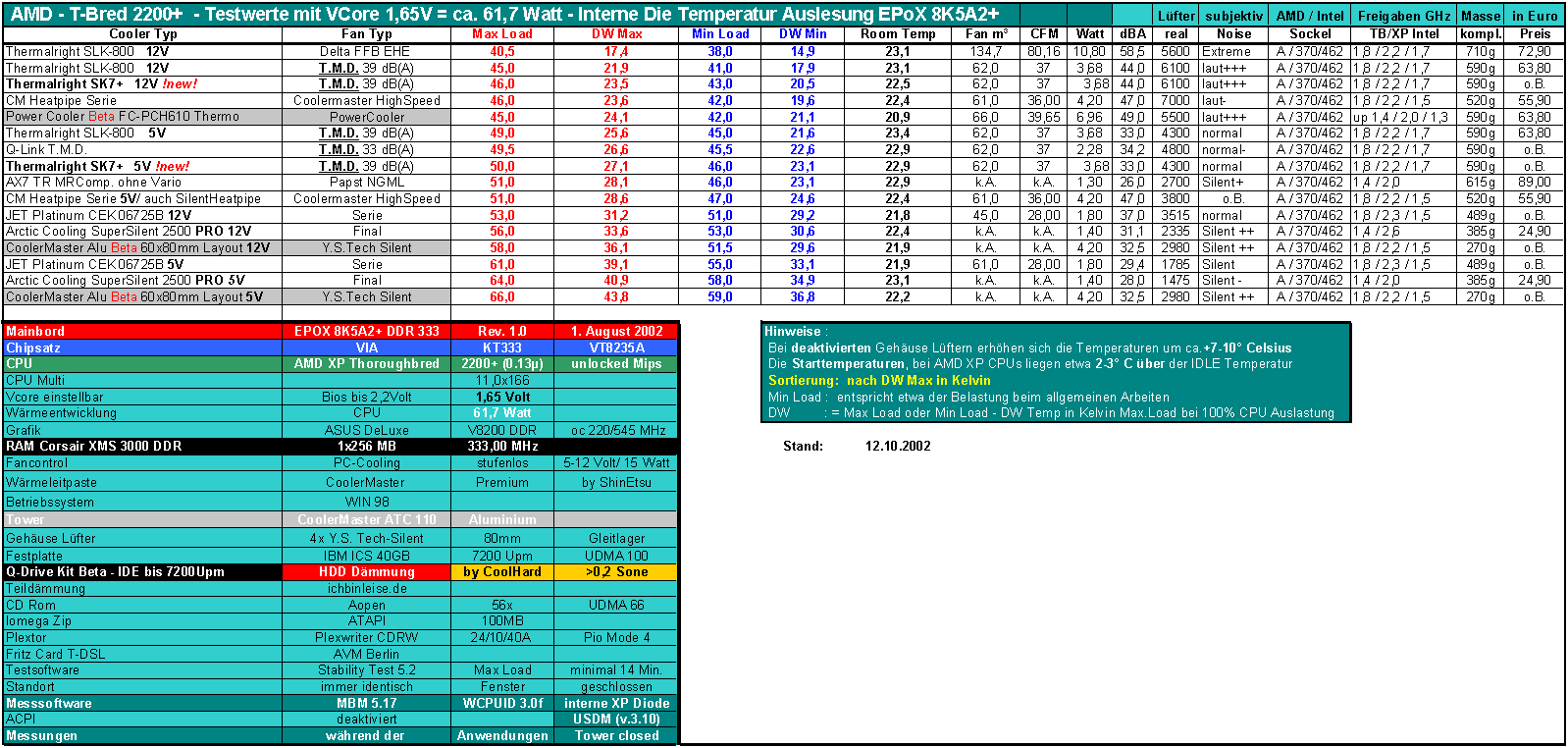Viewport: 1568px width, 748px height.
Task: Select the "EPOX 8K5A2+ DDR 333" cell
Action: pyautogui.click(x=367, y=332)
